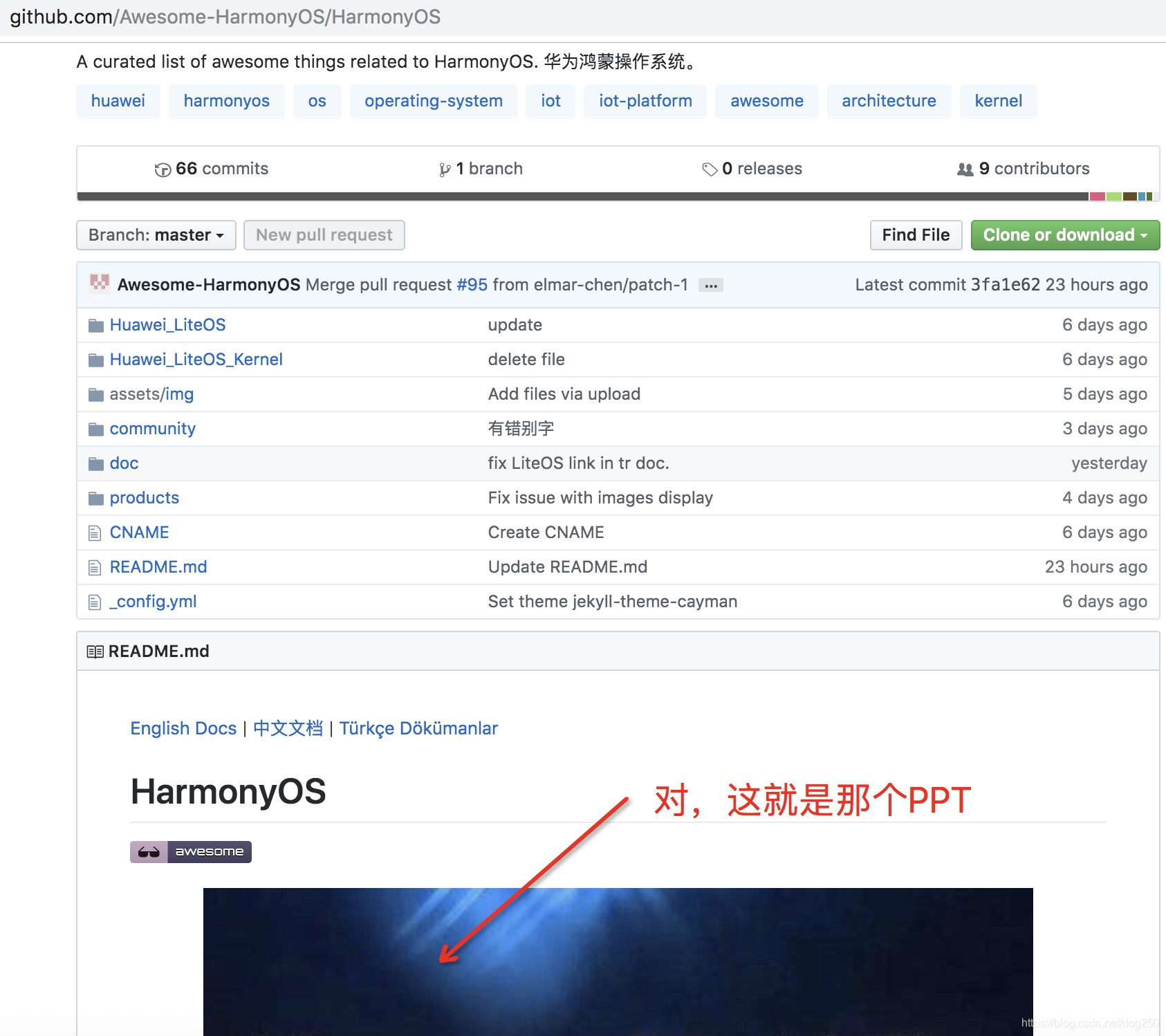Click the 'Create CNAME' commit message
This screenshot has height=1036, width=1166.
tap(546, 533)
